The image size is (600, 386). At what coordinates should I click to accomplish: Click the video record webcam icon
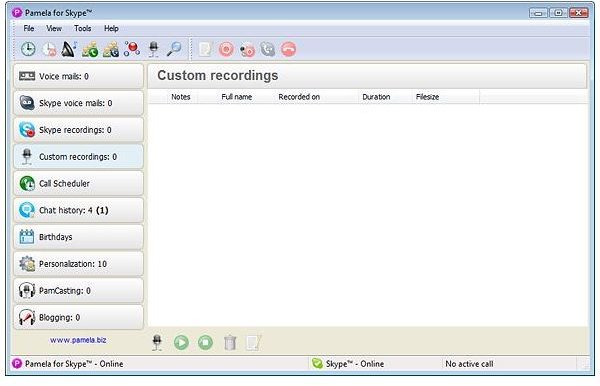coord(247,50)
